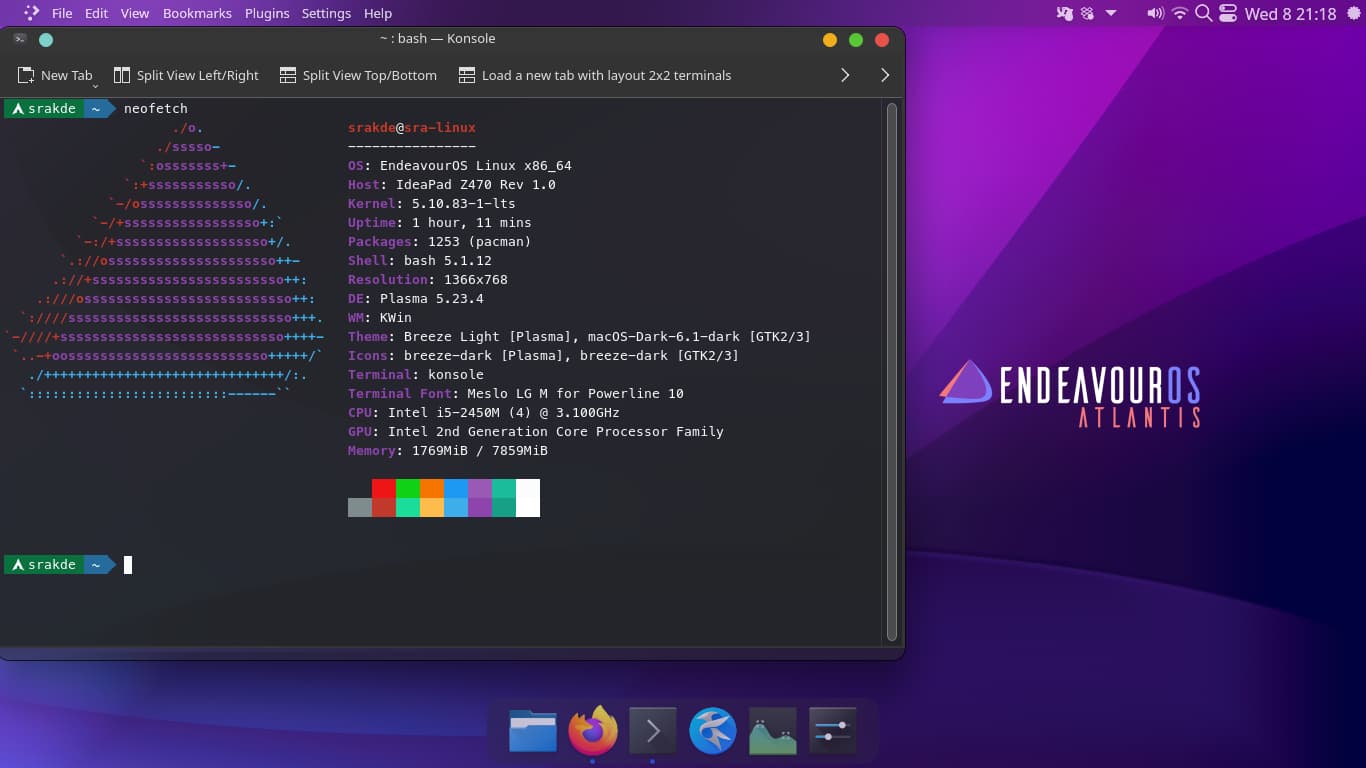Open the File menu

(61, 13)
